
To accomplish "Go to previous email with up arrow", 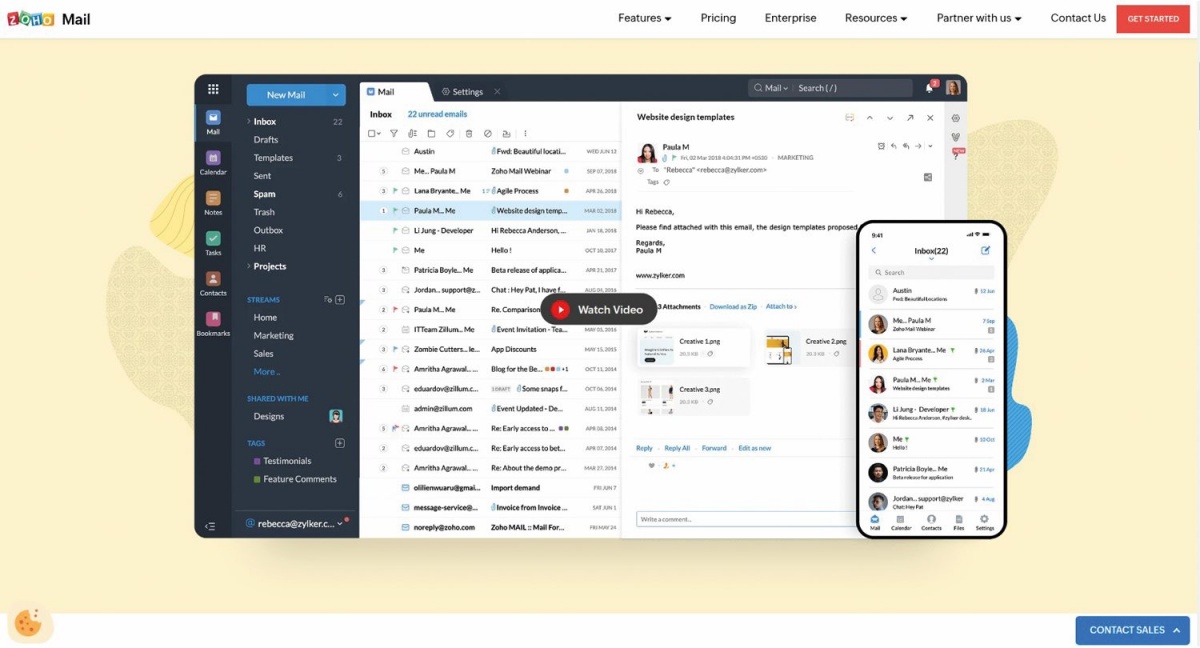I will coord(870,118).
